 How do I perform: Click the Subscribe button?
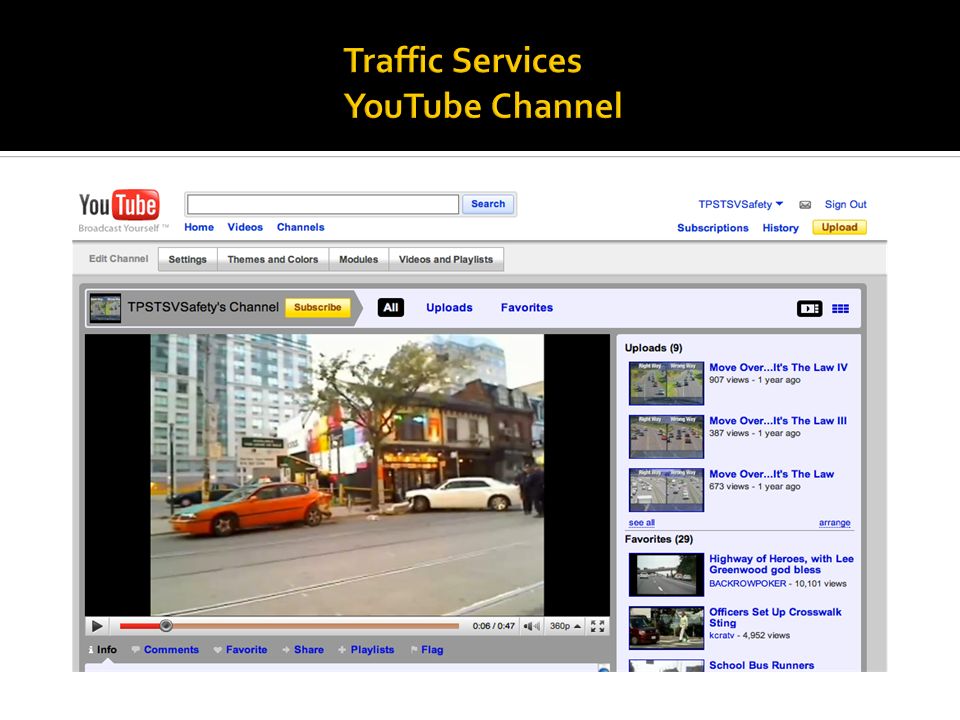coord(318,307)
